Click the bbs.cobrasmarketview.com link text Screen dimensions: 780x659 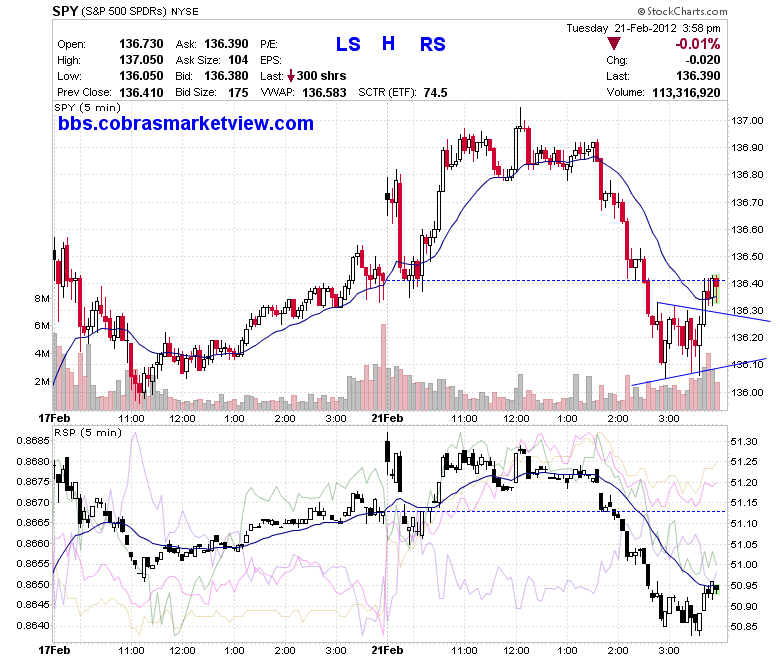pyautogui.click(x=186, y=123)
